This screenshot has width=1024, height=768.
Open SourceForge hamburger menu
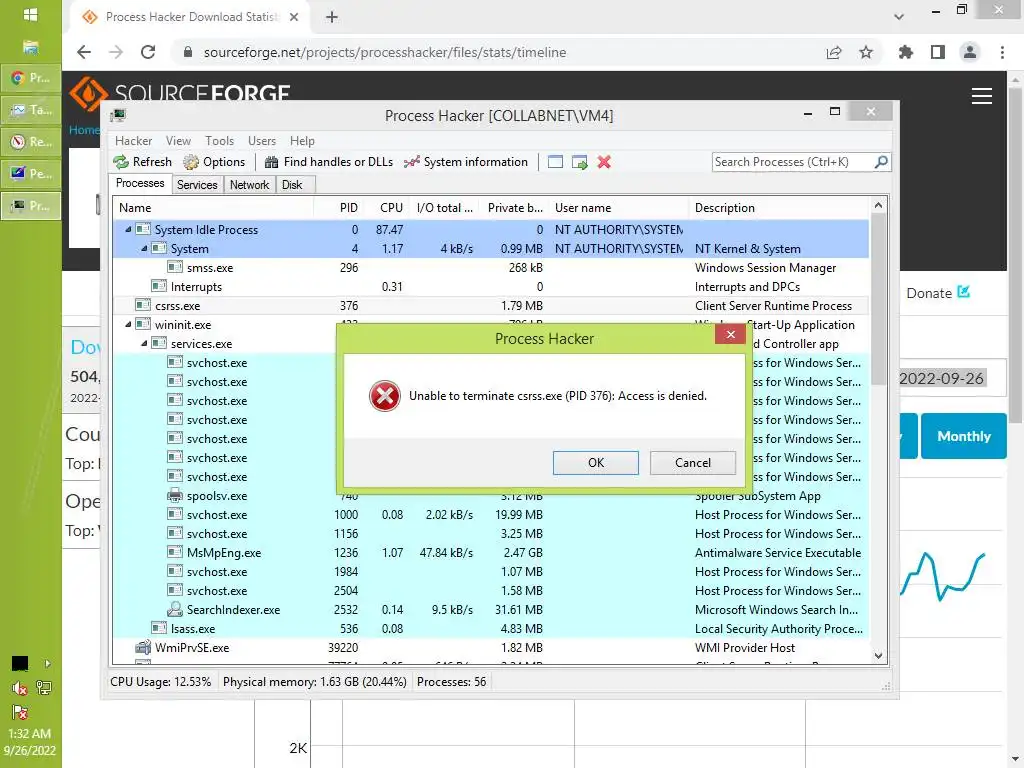coord(982,96)
